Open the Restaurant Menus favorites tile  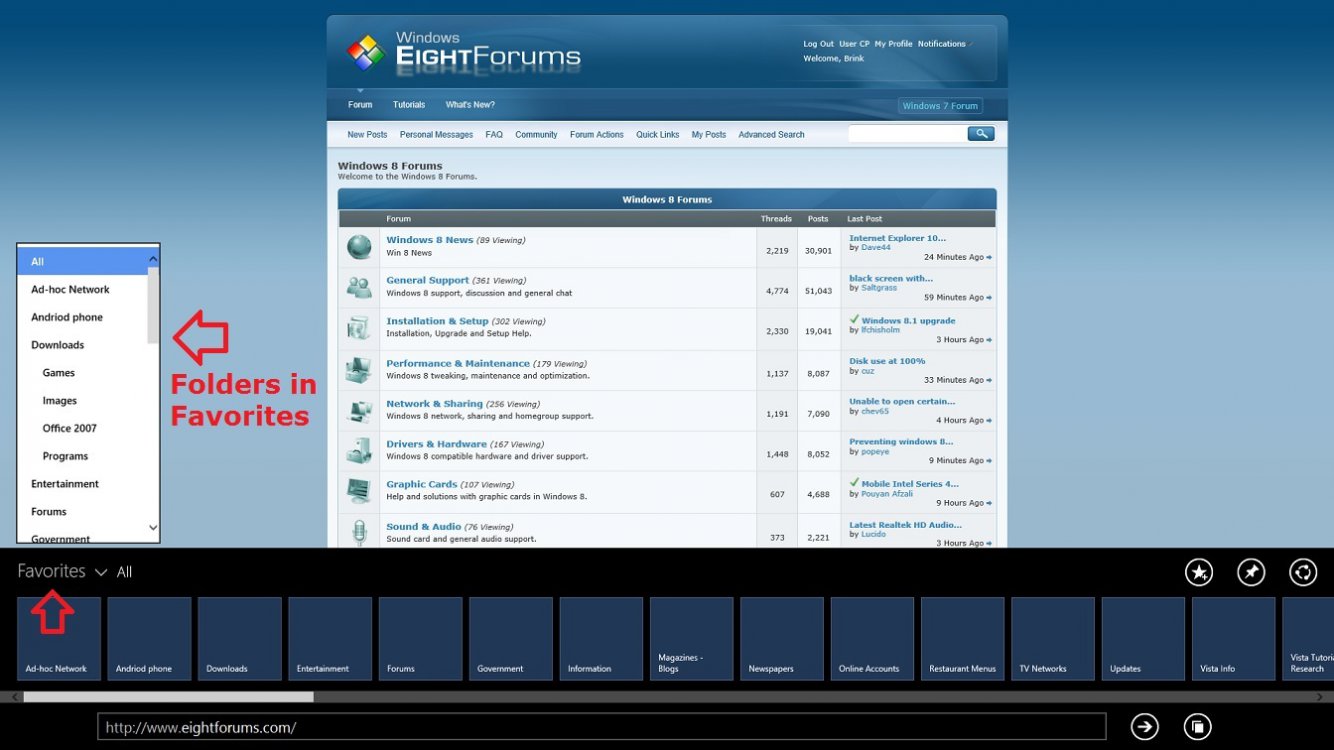coord(962,639)
